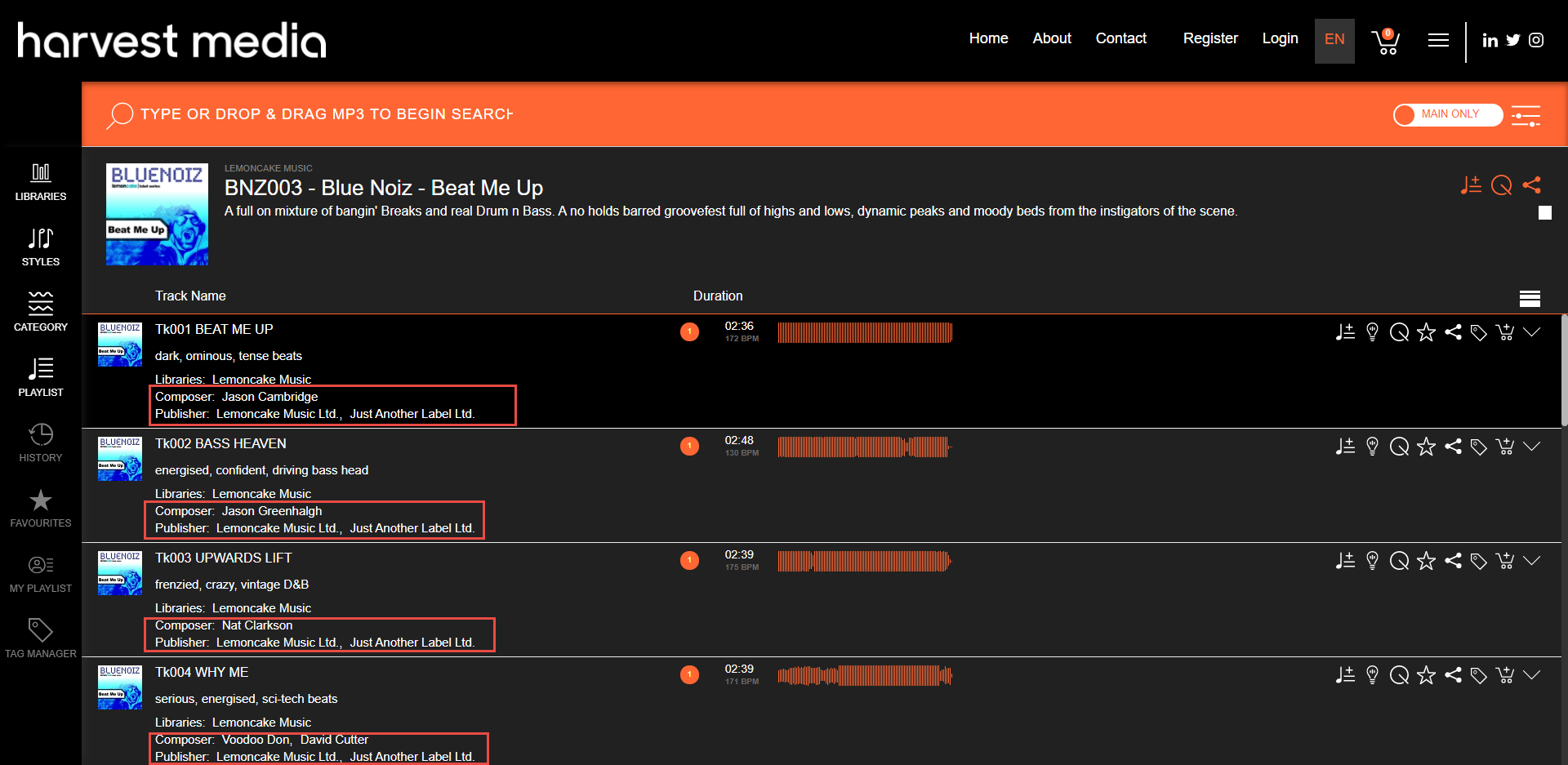
Task: Open the Login page
Action: click(1280, 38)
